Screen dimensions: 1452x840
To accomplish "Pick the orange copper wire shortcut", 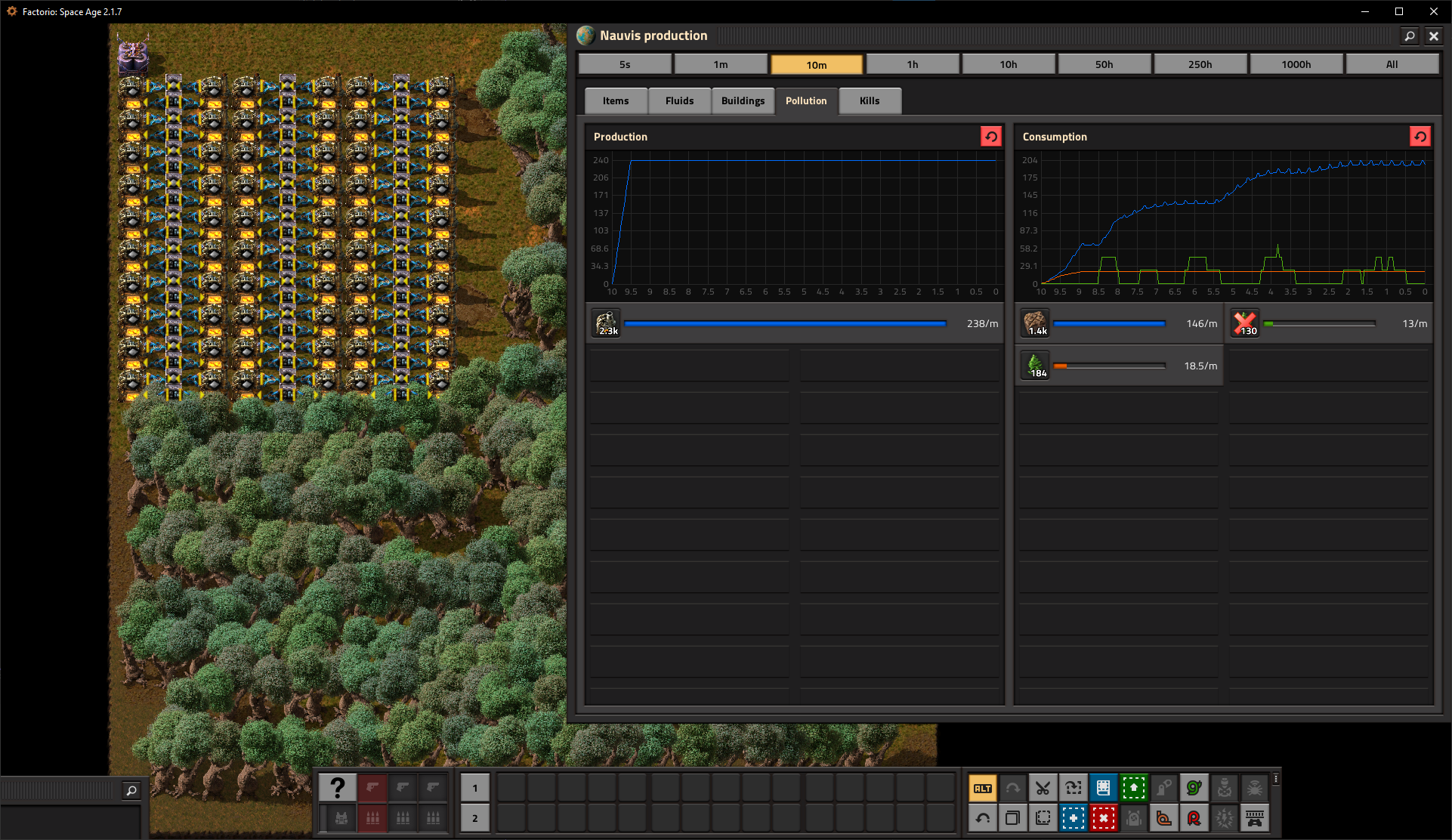I will coord(1163,818).
